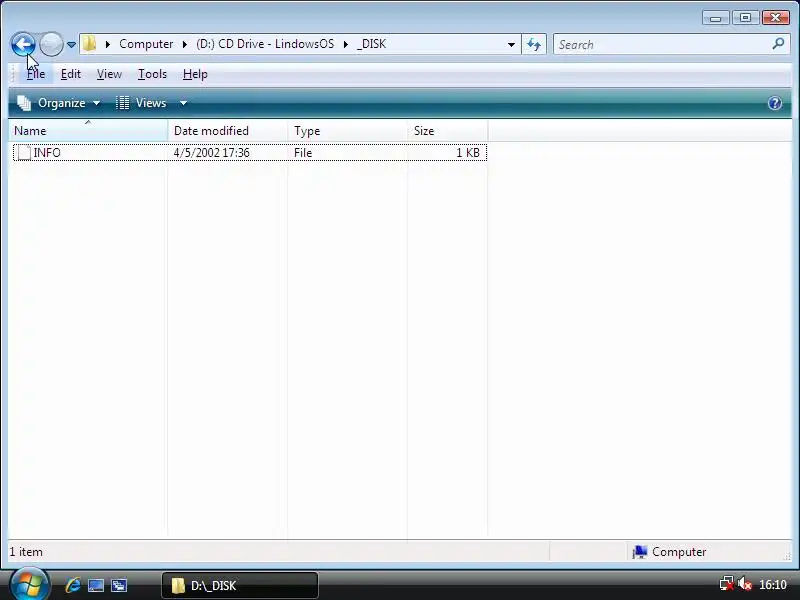Screen dimensions: 800x600
Task: Open the Organize toolbar menu
Action: (59, 103)
